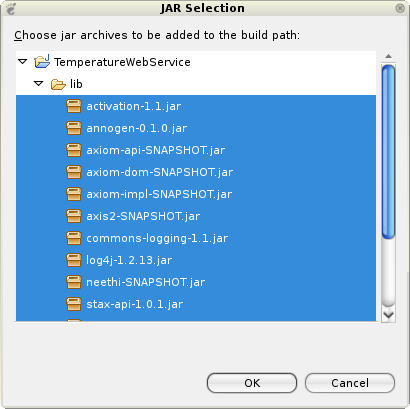This screenshot has height=409, width=410.
Task: Click the scrollbar down arrow
Action: click(x=388, y=315)
